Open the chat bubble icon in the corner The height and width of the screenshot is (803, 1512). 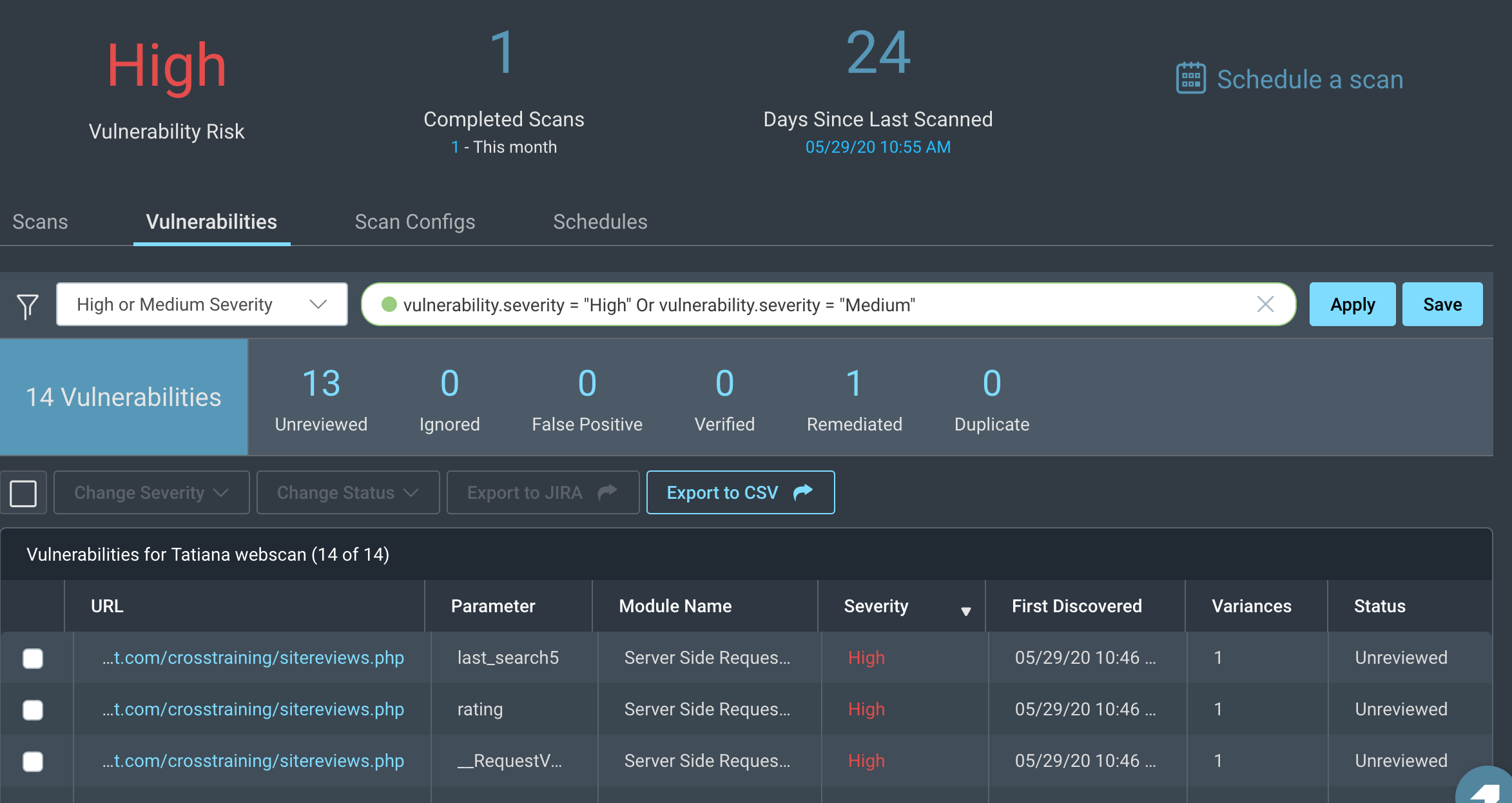pos(1485,786)
